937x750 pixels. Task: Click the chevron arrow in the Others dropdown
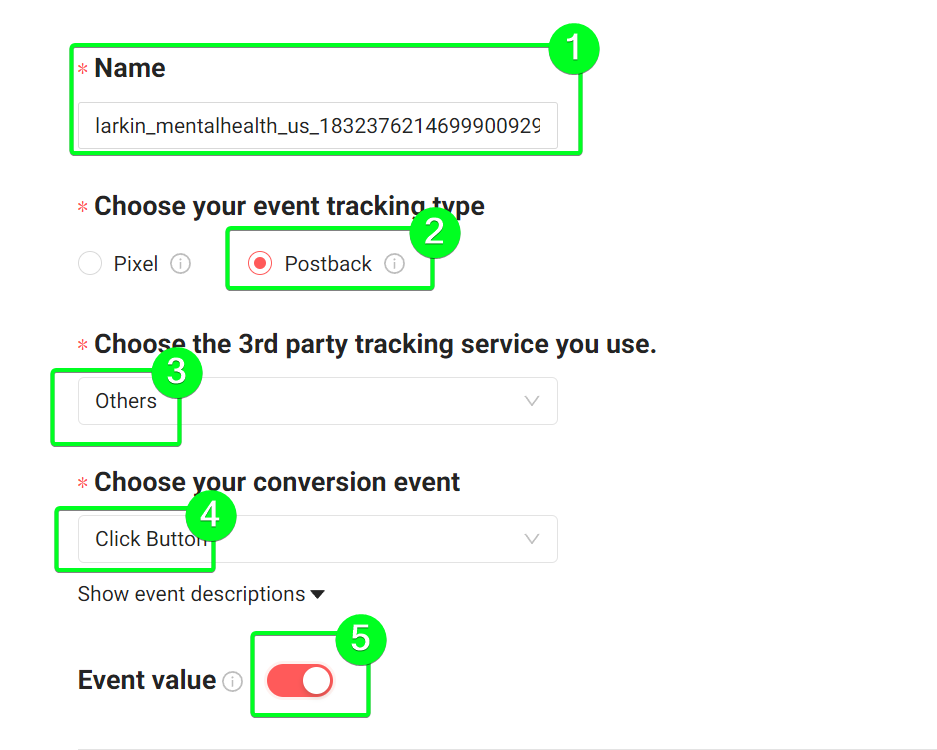point(532,401)
